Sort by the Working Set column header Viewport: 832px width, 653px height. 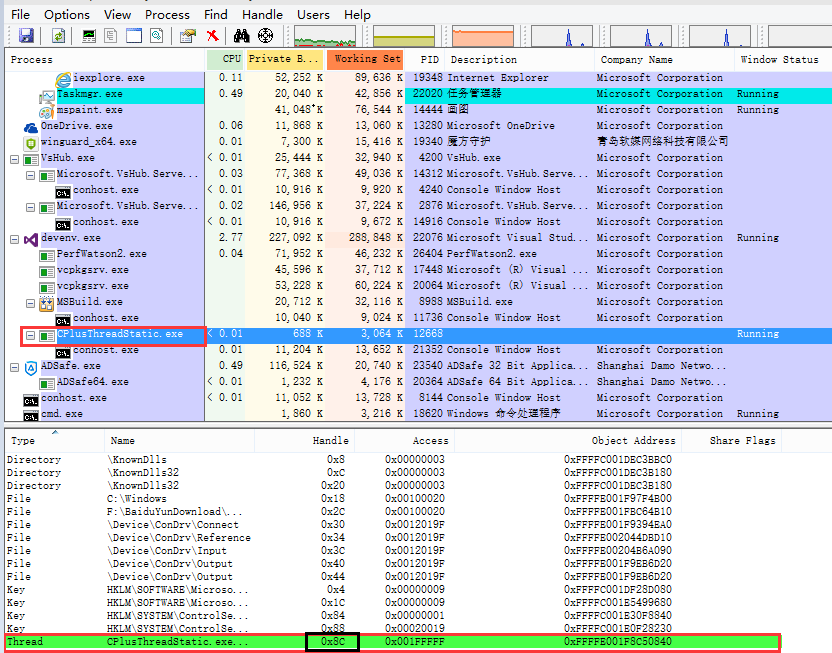[x=365, y=59]
